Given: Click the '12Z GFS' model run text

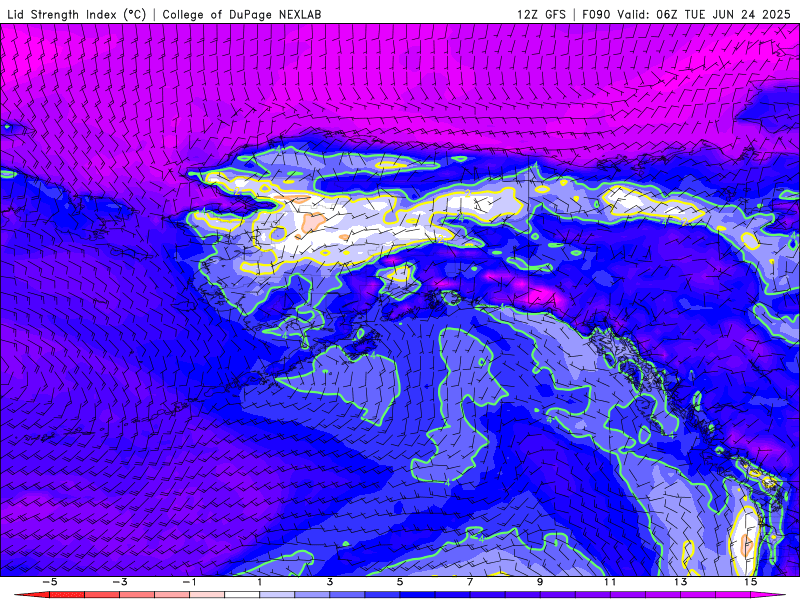Looking at the screenshot, I should [541, 14].
